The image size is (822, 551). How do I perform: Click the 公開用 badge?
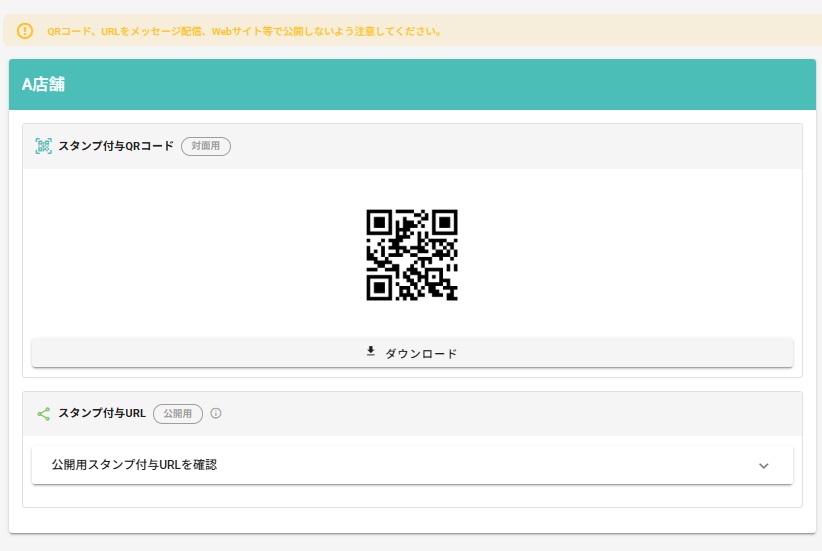[178, 414]
